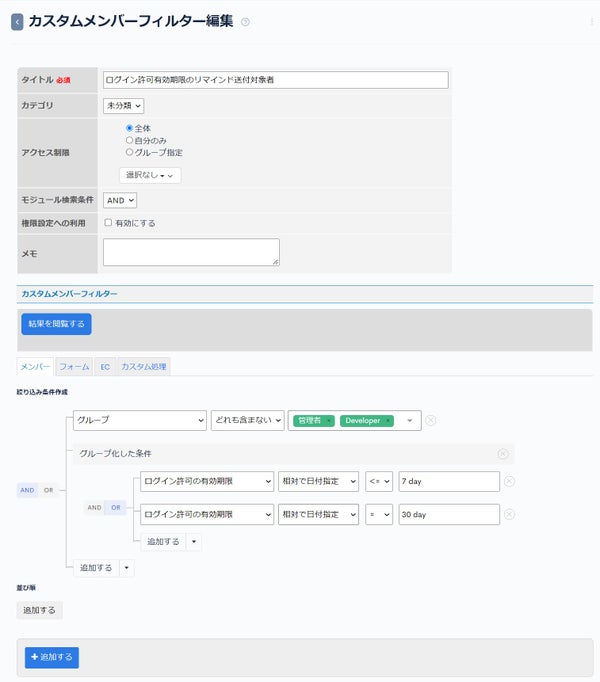
Task: Open the vertical dots menu at top right
Action: tap(591, 22)
